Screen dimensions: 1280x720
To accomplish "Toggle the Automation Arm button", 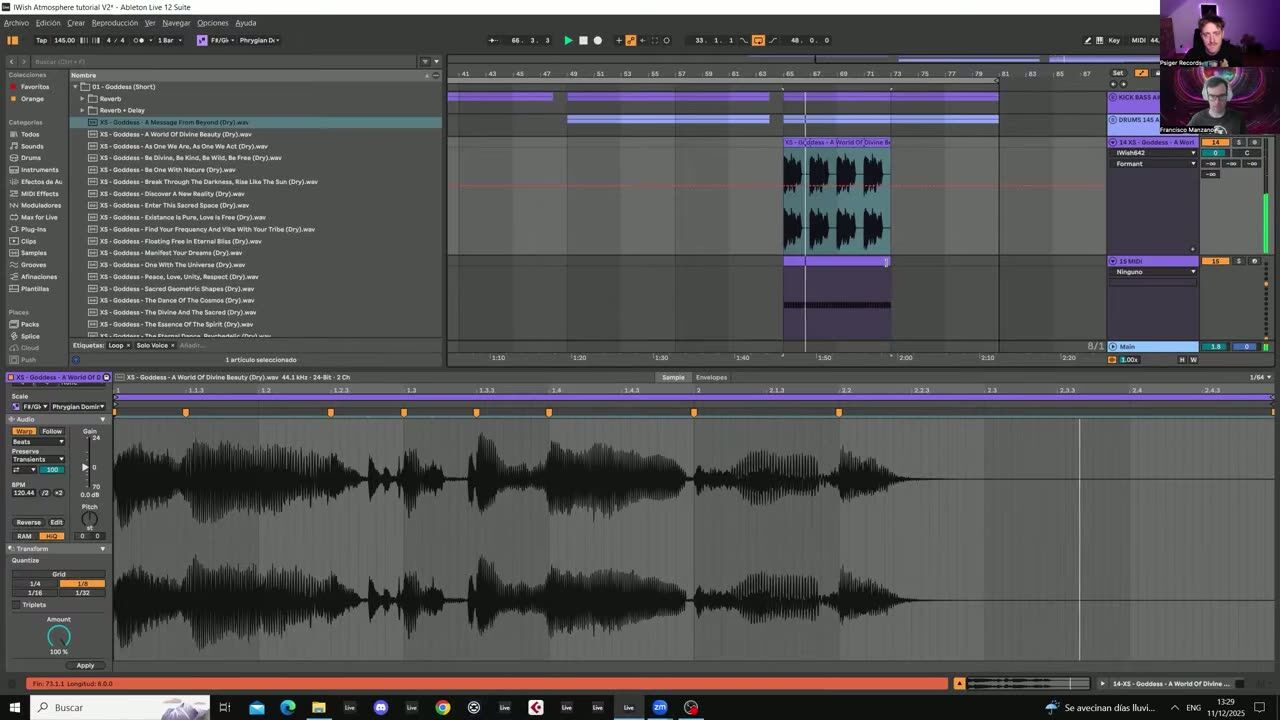I will 630,40.
